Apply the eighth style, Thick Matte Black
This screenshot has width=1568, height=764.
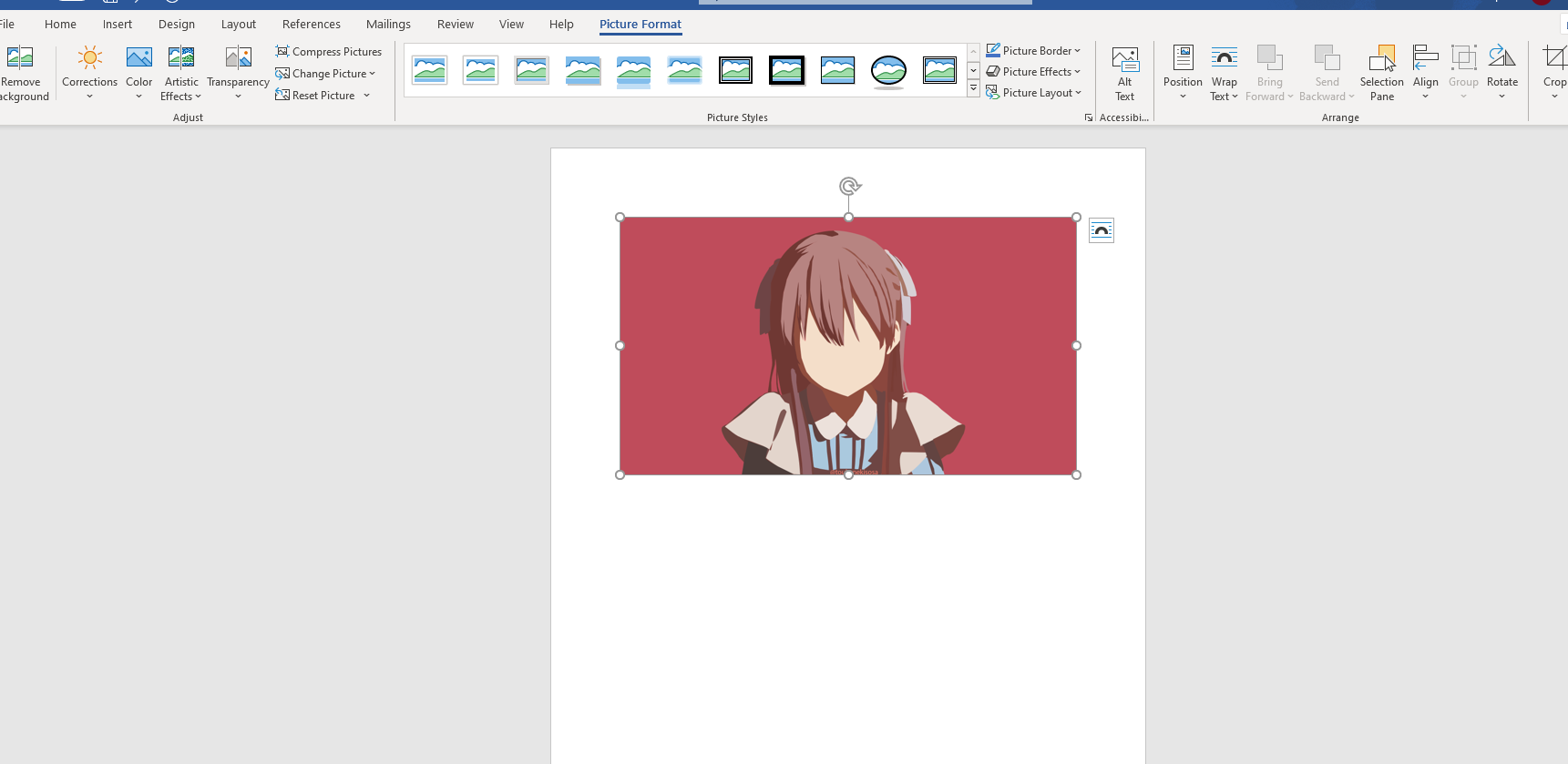786,70
